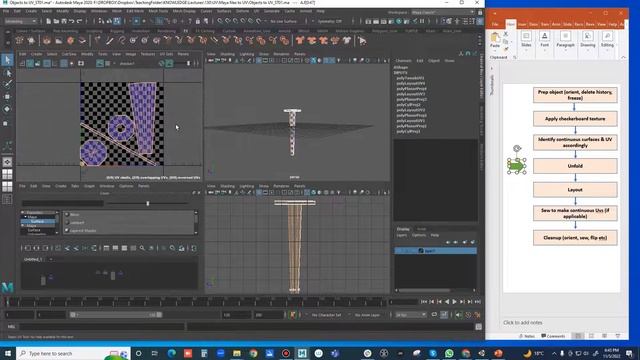640x360 pixels.
Task: Switch to single-pane layout icon
Action: coord(7,162)
